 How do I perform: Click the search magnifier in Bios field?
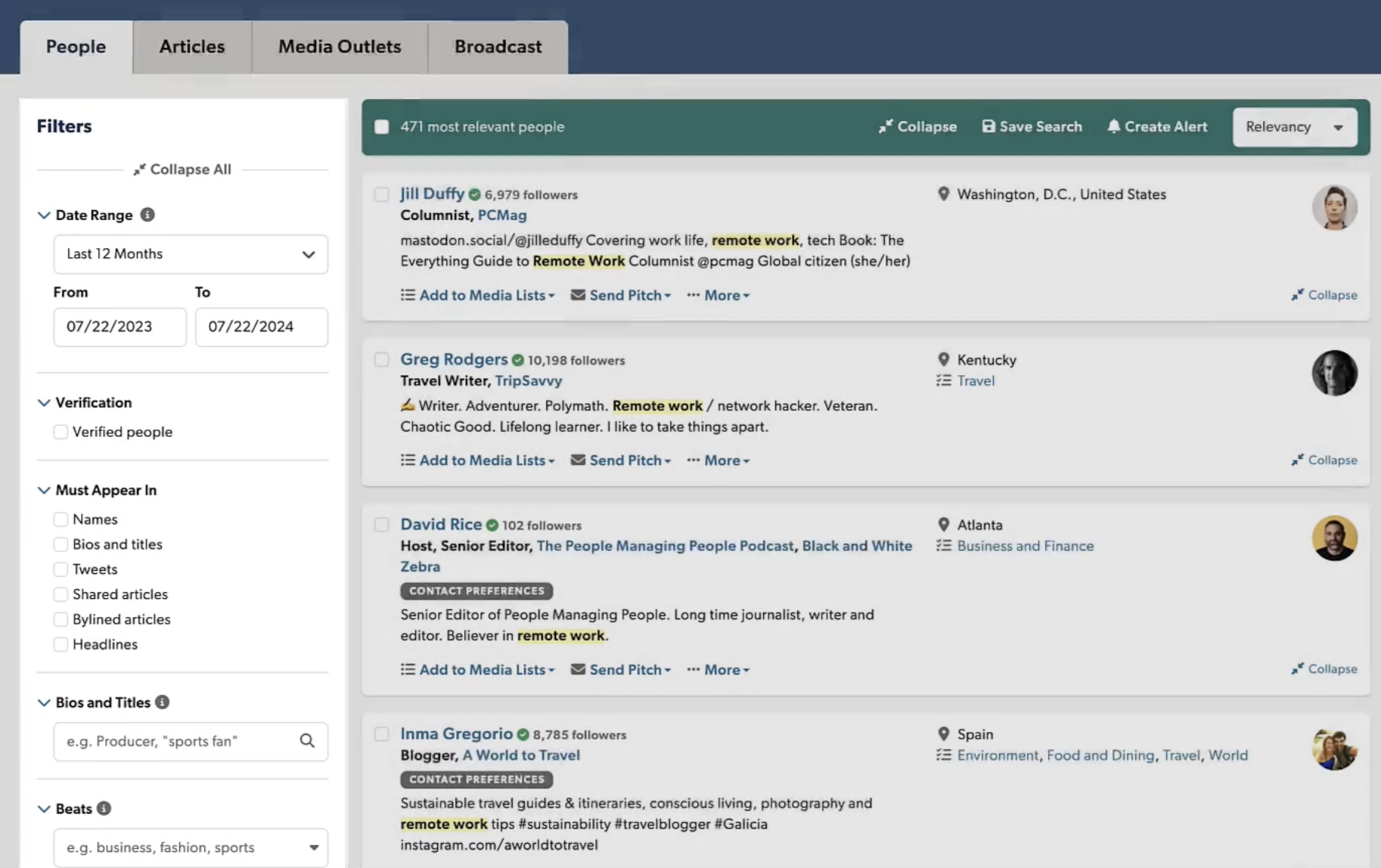pos(307,741)
